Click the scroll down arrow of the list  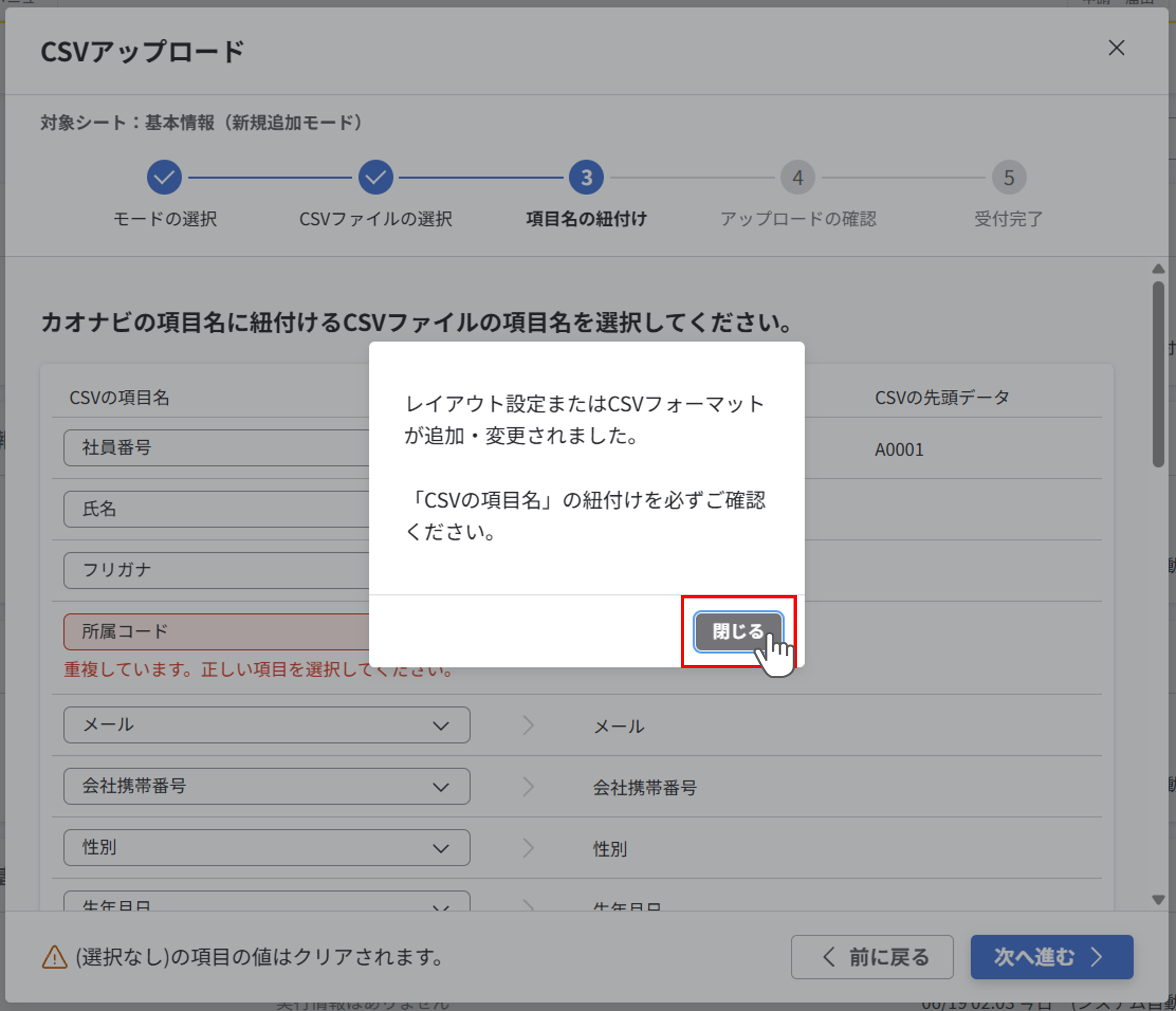(x=1158, y=899)
